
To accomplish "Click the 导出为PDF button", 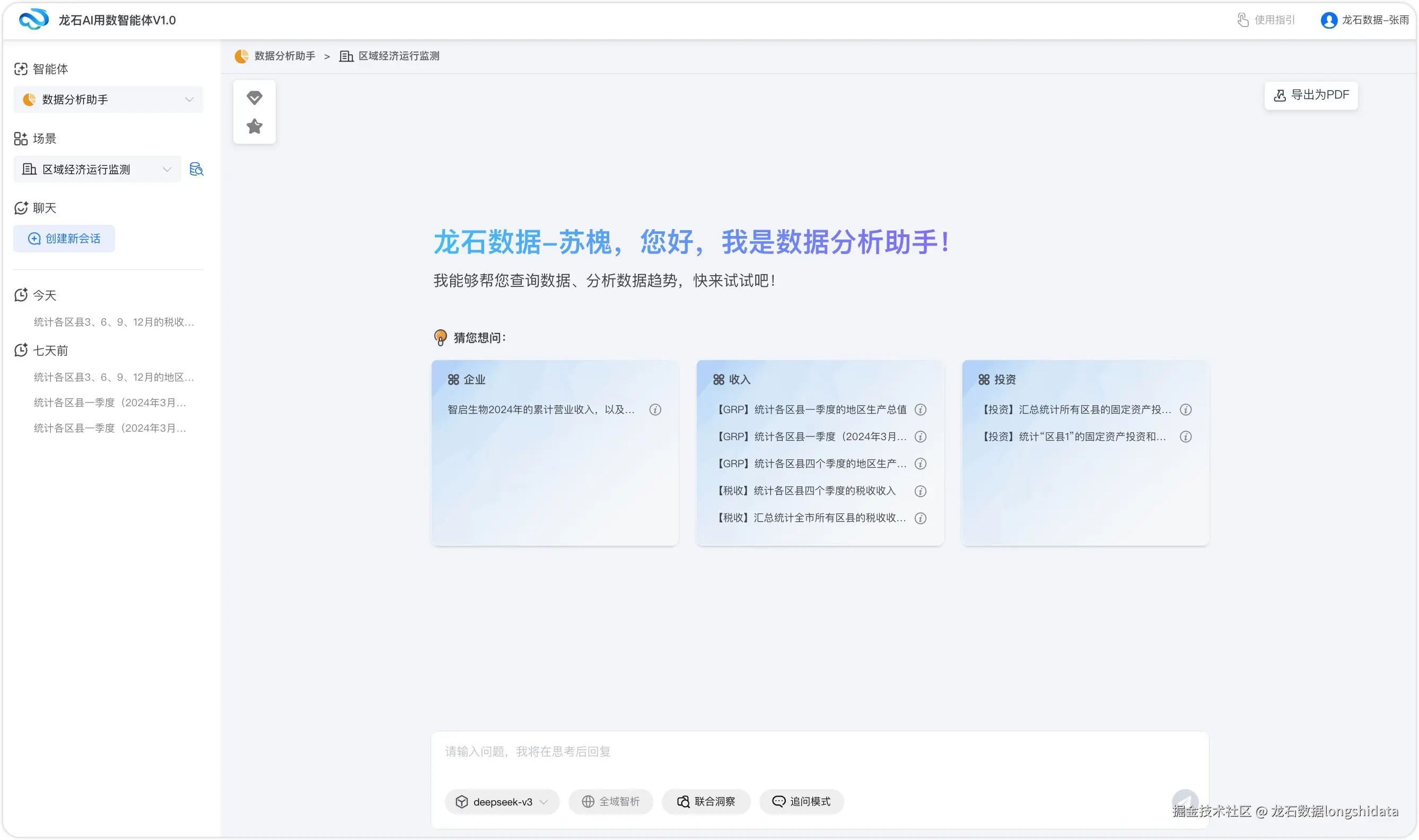I will (1310, 95).
